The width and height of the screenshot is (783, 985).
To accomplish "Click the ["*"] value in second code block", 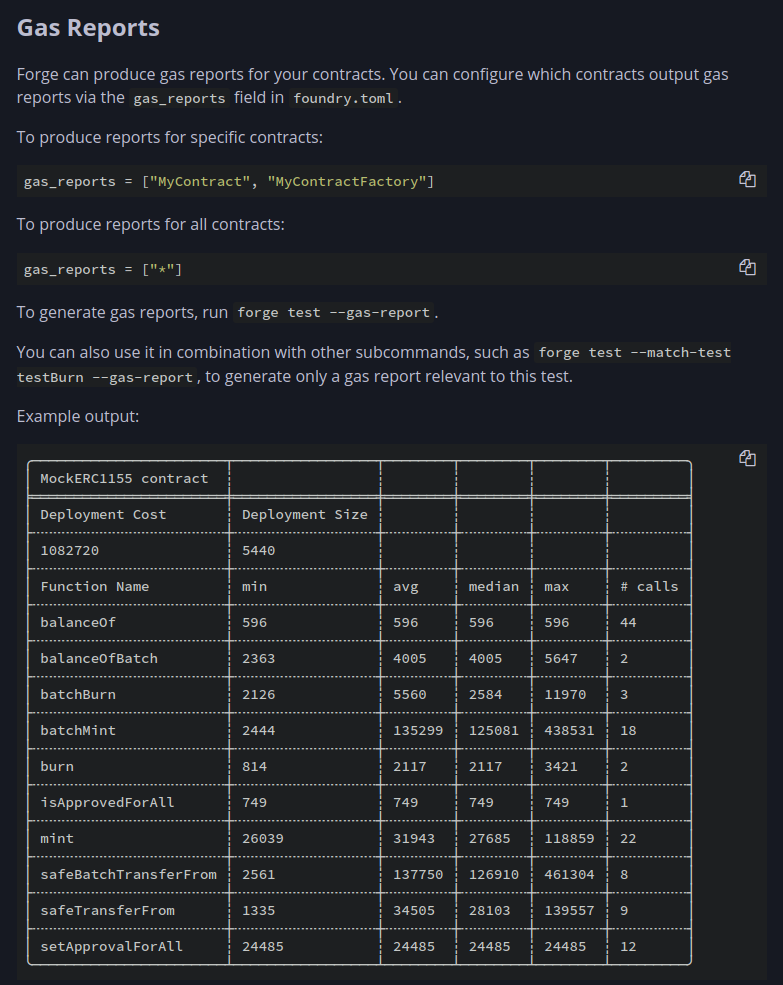I will (162, 269).
